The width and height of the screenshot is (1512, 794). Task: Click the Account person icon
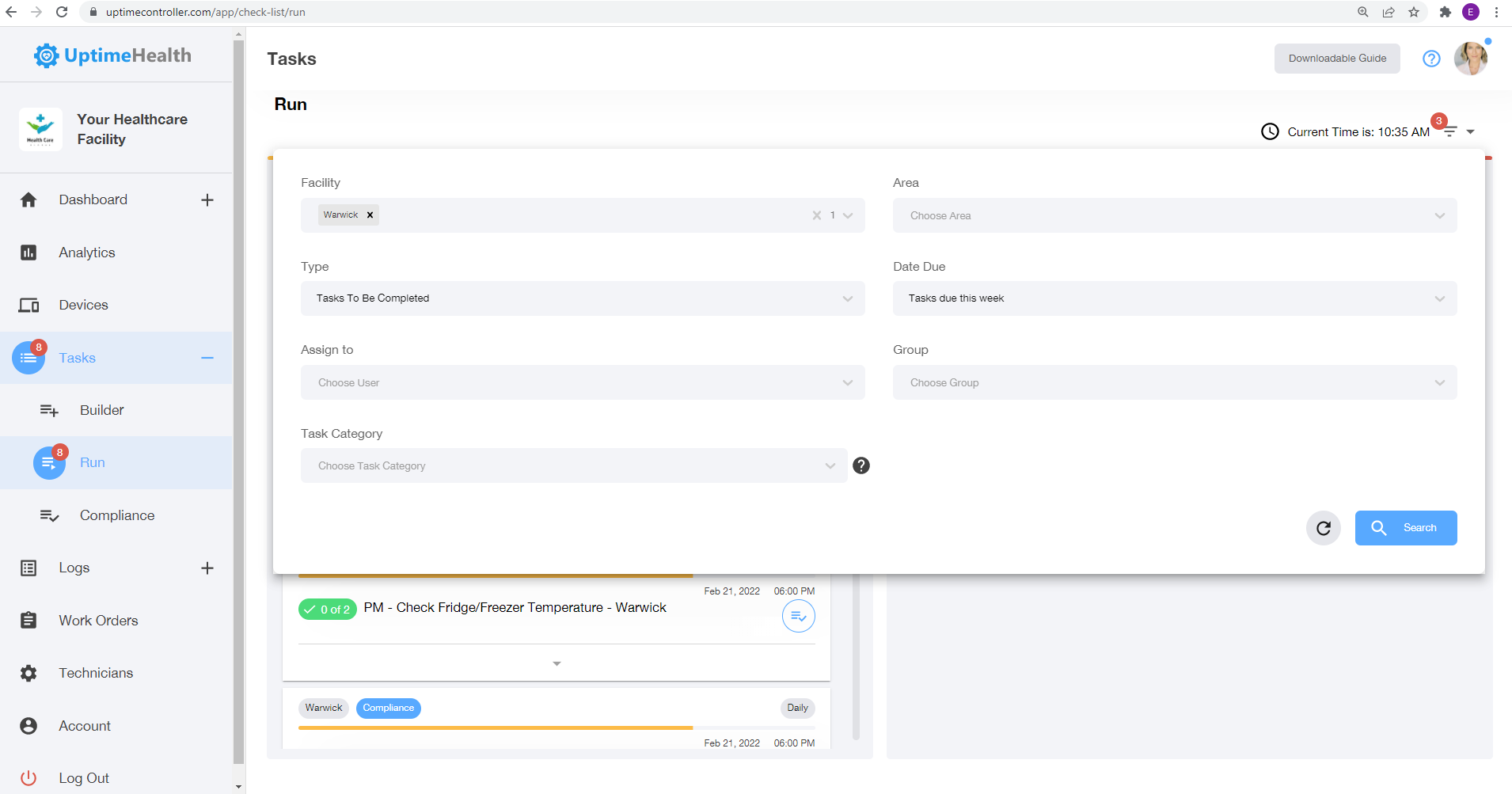(28, 726)
